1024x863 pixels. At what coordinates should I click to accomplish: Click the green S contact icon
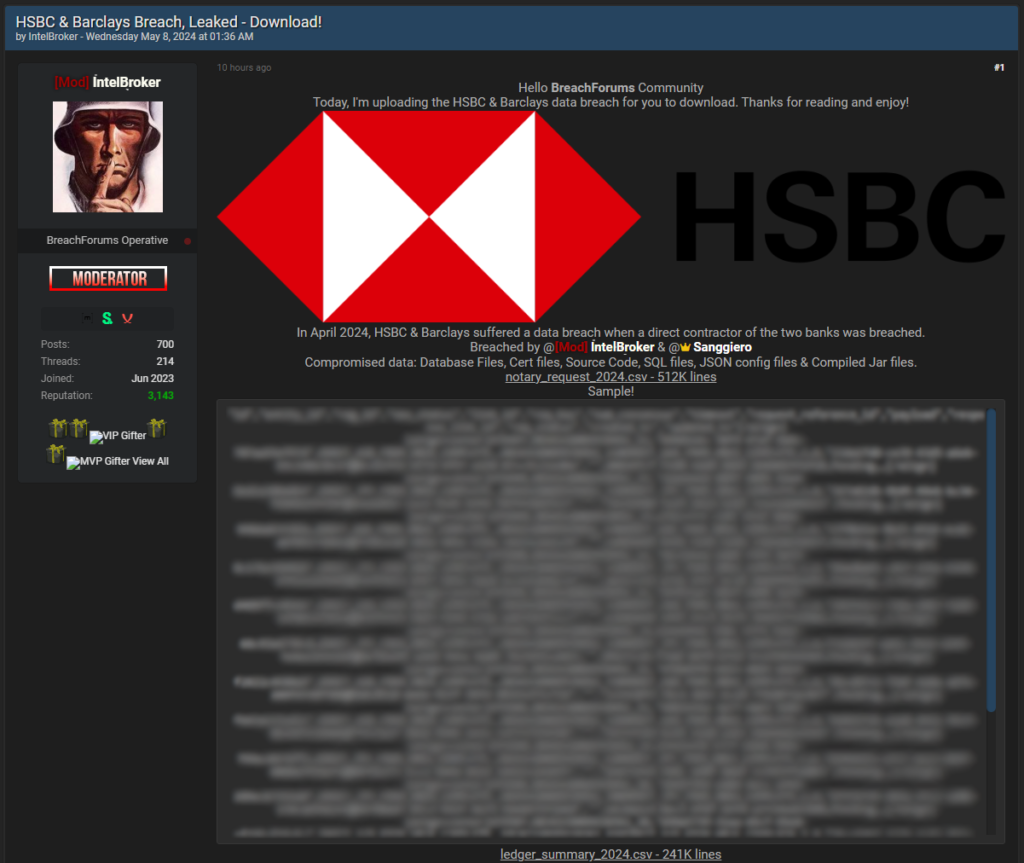coord(107,318)
